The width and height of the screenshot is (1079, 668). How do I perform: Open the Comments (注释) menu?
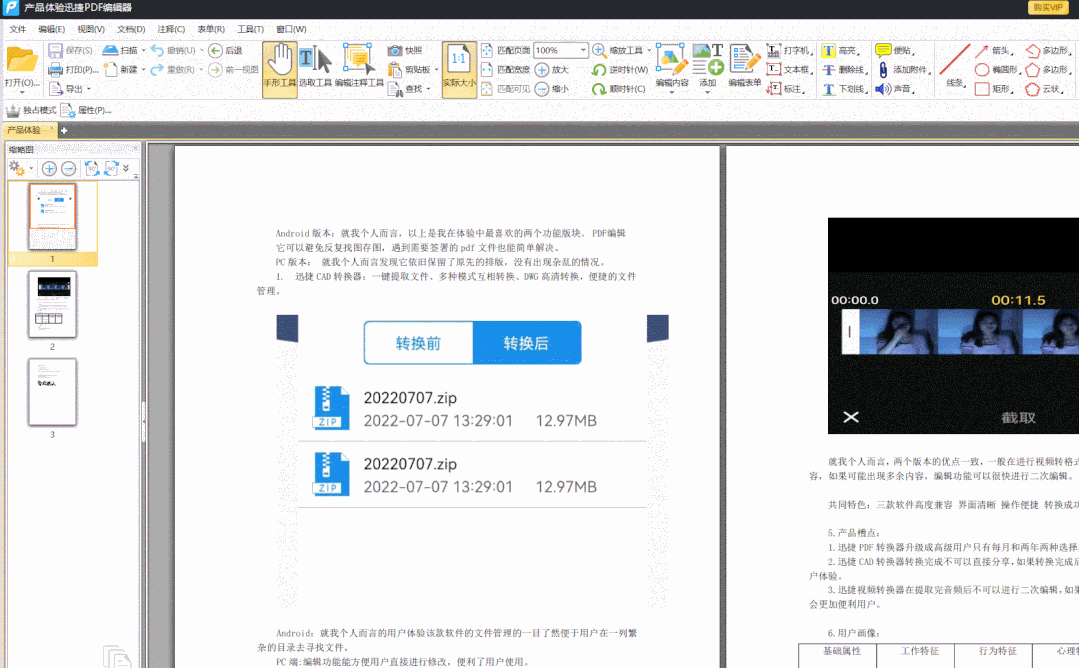point(171,29)
